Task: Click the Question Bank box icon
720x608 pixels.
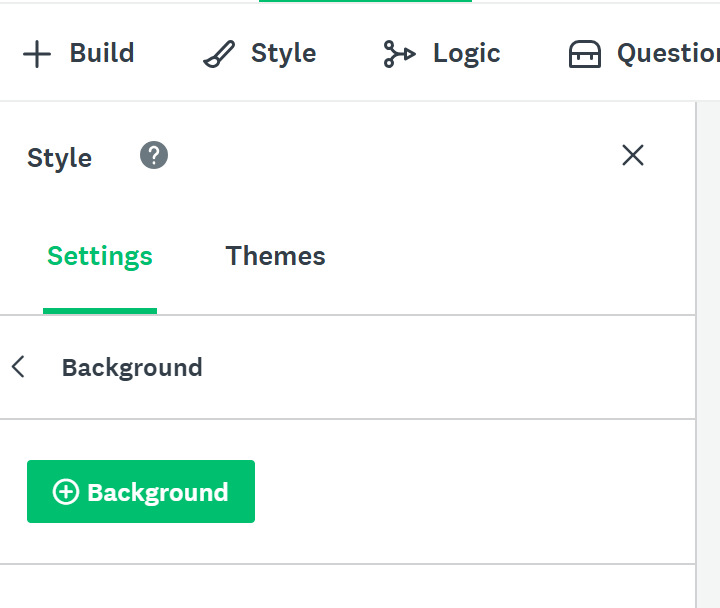Action: (x=585, y=54)
